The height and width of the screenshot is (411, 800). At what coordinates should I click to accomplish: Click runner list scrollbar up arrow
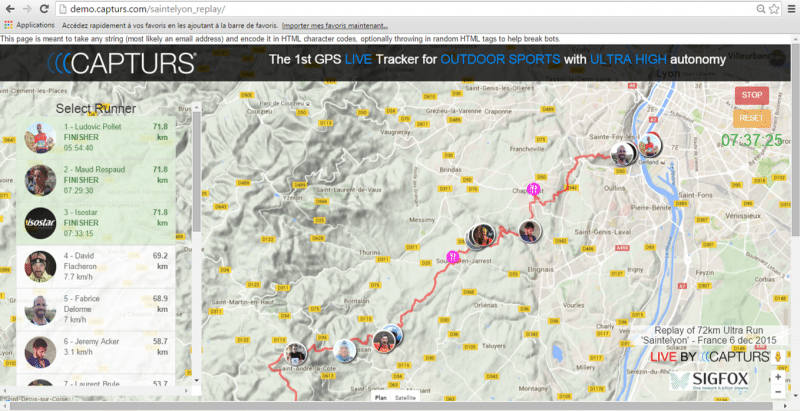[196, 107]
